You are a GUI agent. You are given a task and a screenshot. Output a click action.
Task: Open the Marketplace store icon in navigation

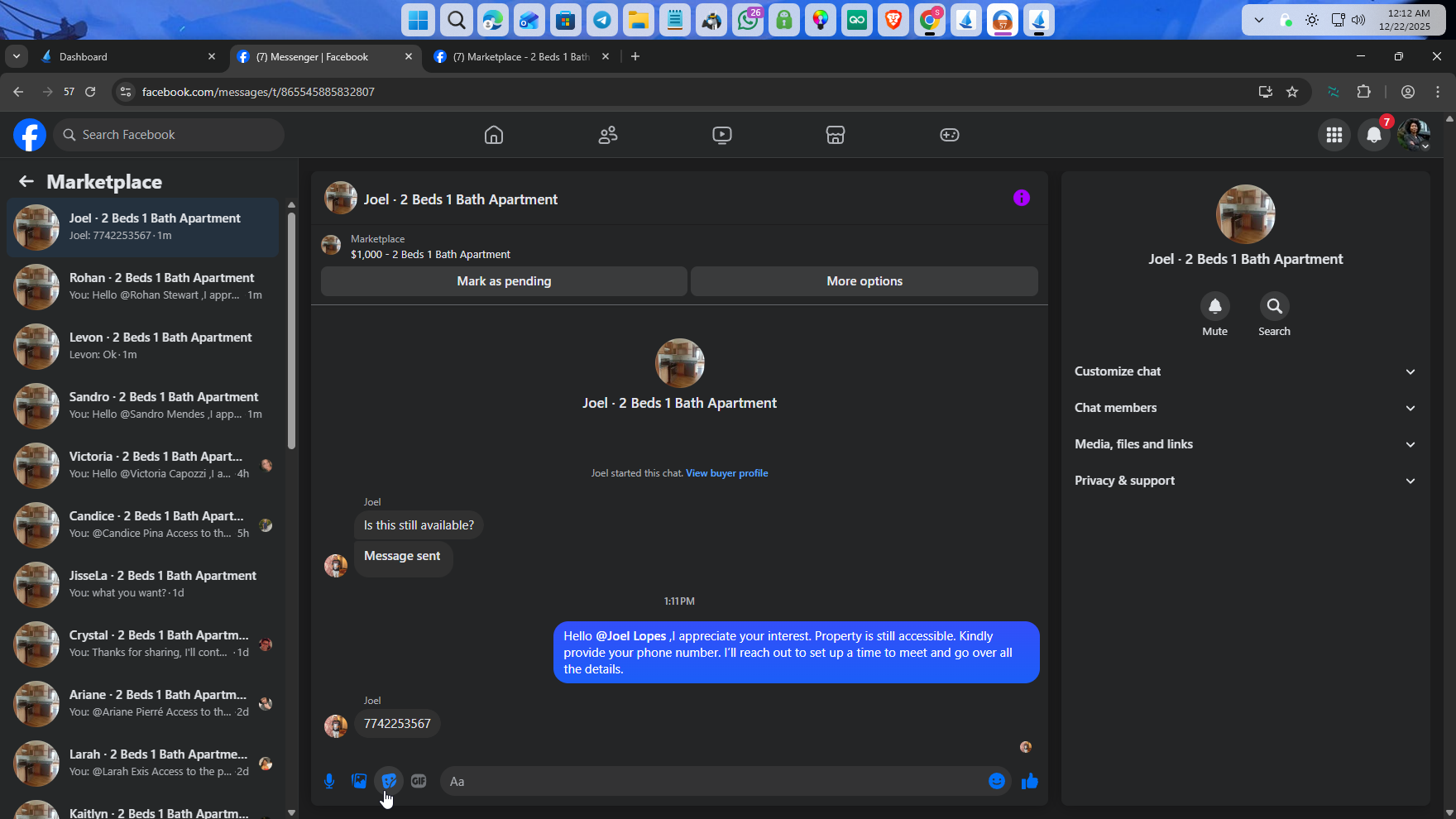pyautogui.click(x=836, y=135)
